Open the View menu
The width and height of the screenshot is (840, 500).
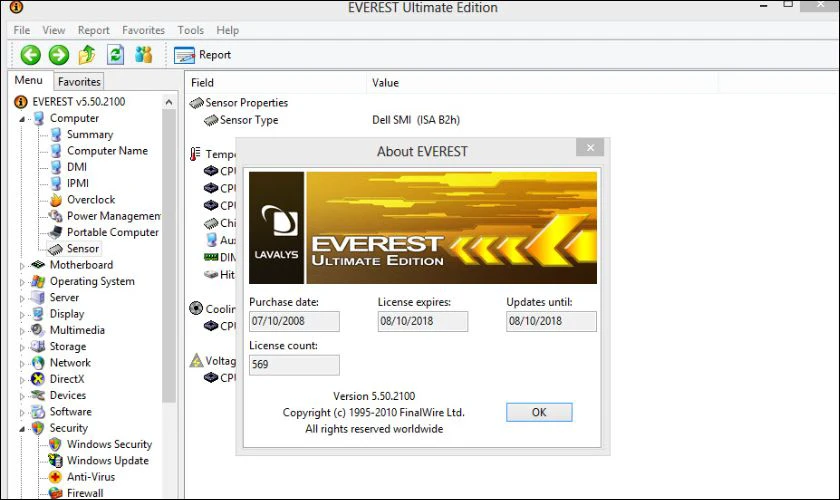54,30
